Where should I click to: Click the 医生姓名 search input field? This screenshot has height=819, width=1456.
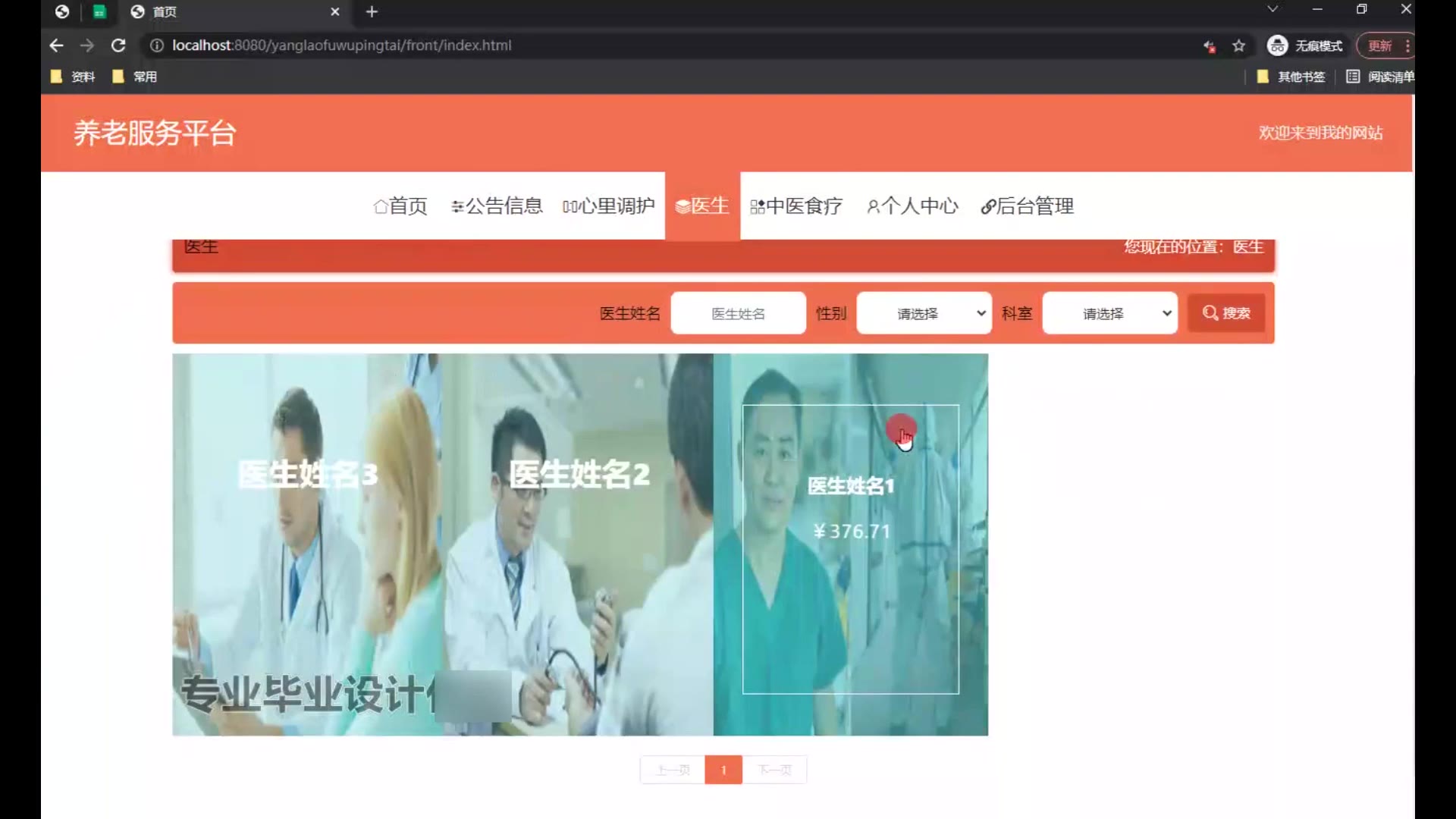[738, 313]
